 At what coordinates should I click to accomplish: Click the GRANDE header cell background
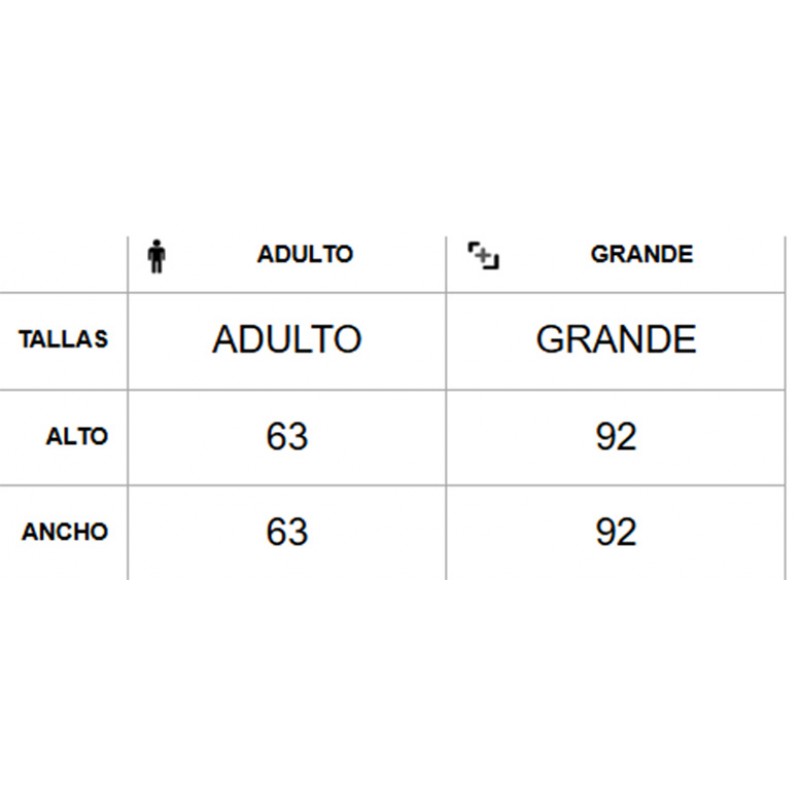[616, 264]
